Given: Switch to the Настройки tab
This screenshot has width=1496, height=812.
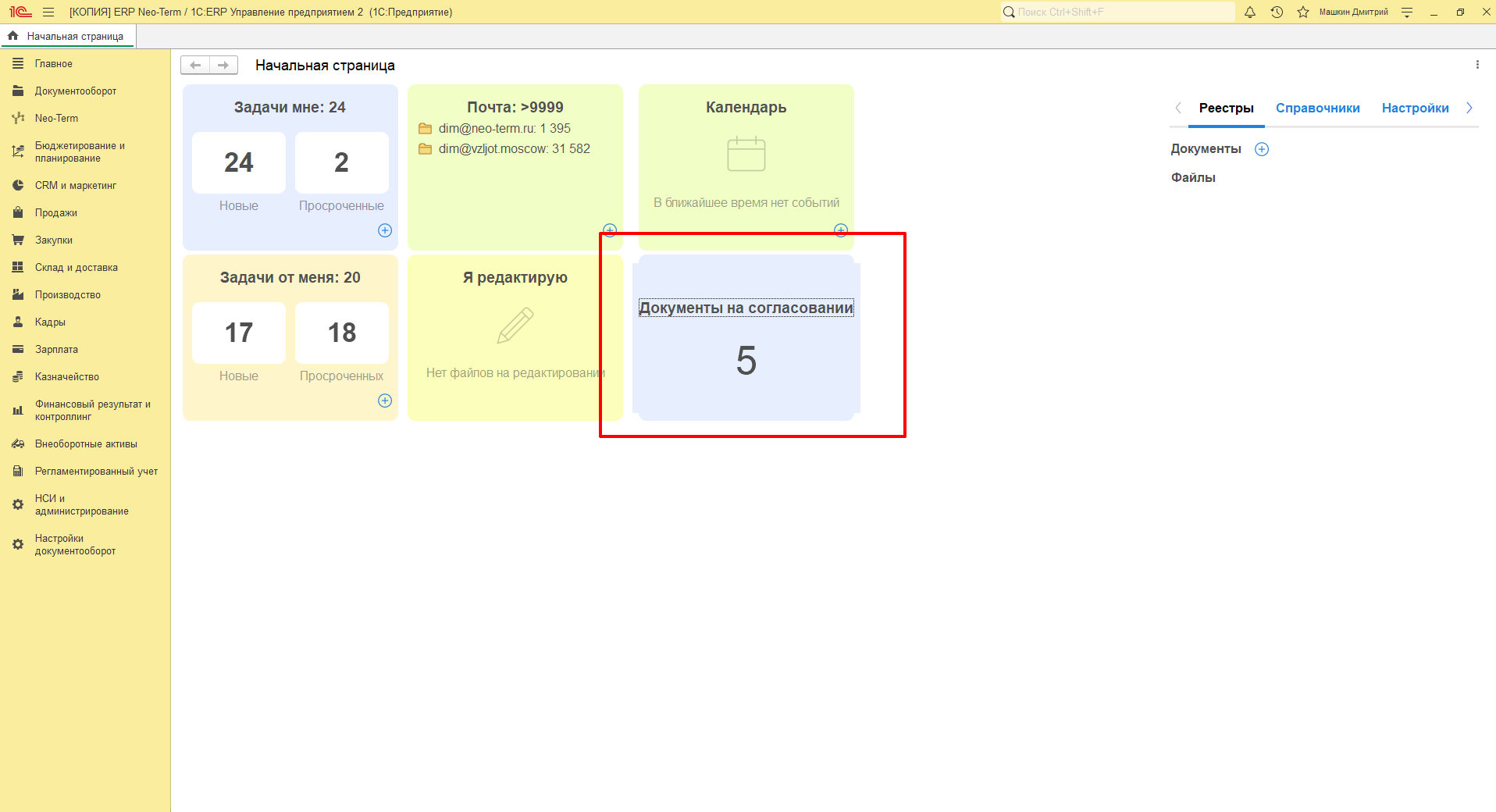Looking at the screenshot, I should pyautogui.click(x=1415, y=109).
